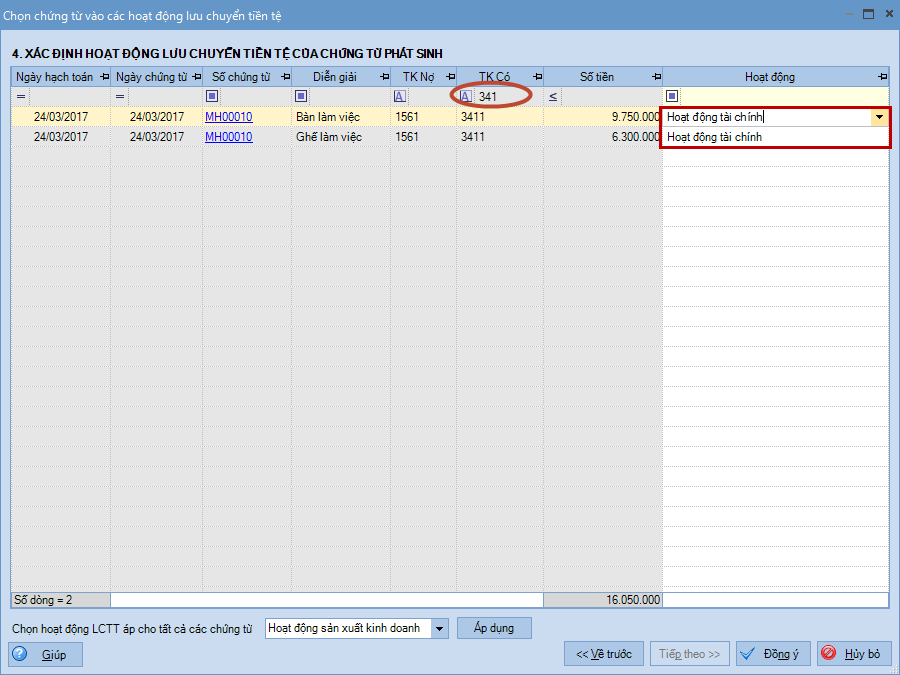Open filter operator for Số chứng từ
Image resolution: width=900 pixels, height=675 pixels.
[x=212, y=96]
